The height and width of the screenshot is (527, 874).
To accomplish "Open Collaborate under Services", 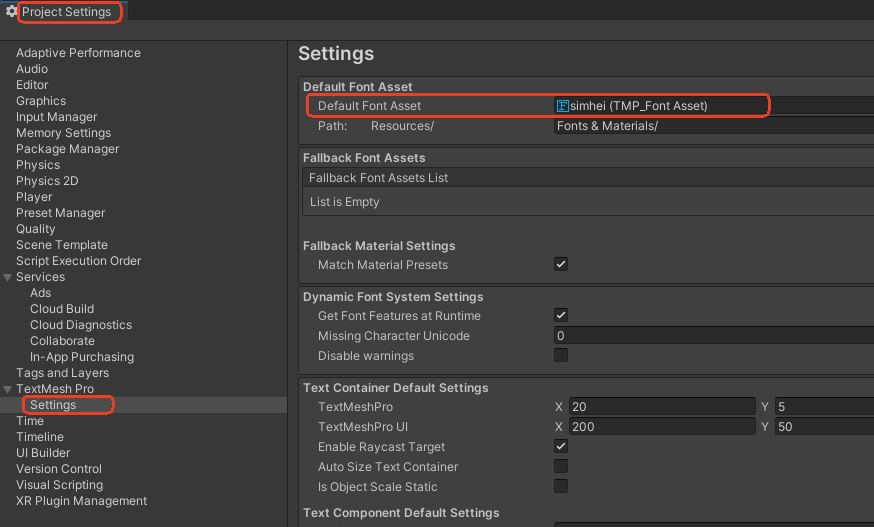I will (x=62, y=341).
